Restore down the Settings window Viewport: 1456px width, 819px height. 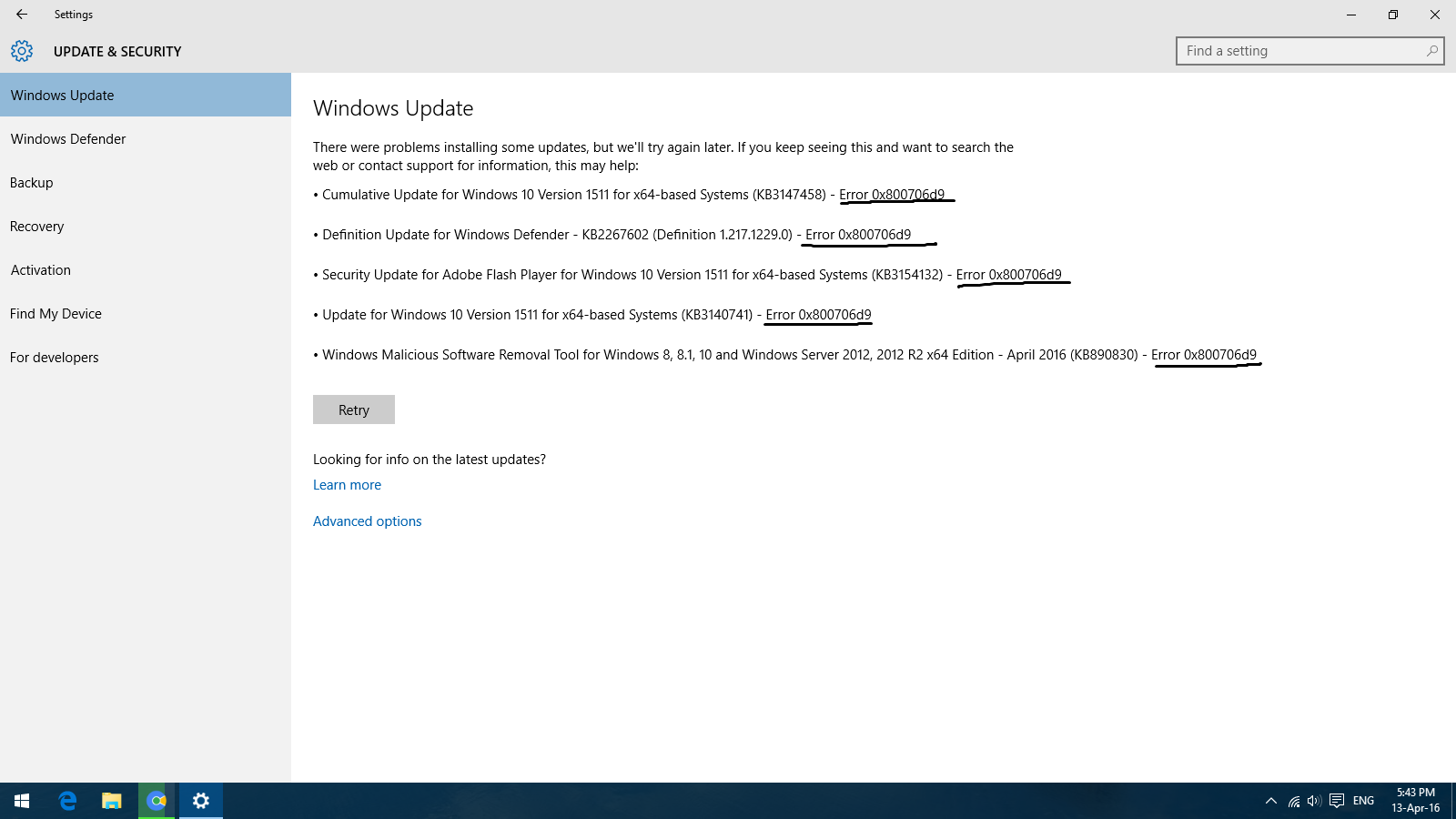coord(1393,15)
